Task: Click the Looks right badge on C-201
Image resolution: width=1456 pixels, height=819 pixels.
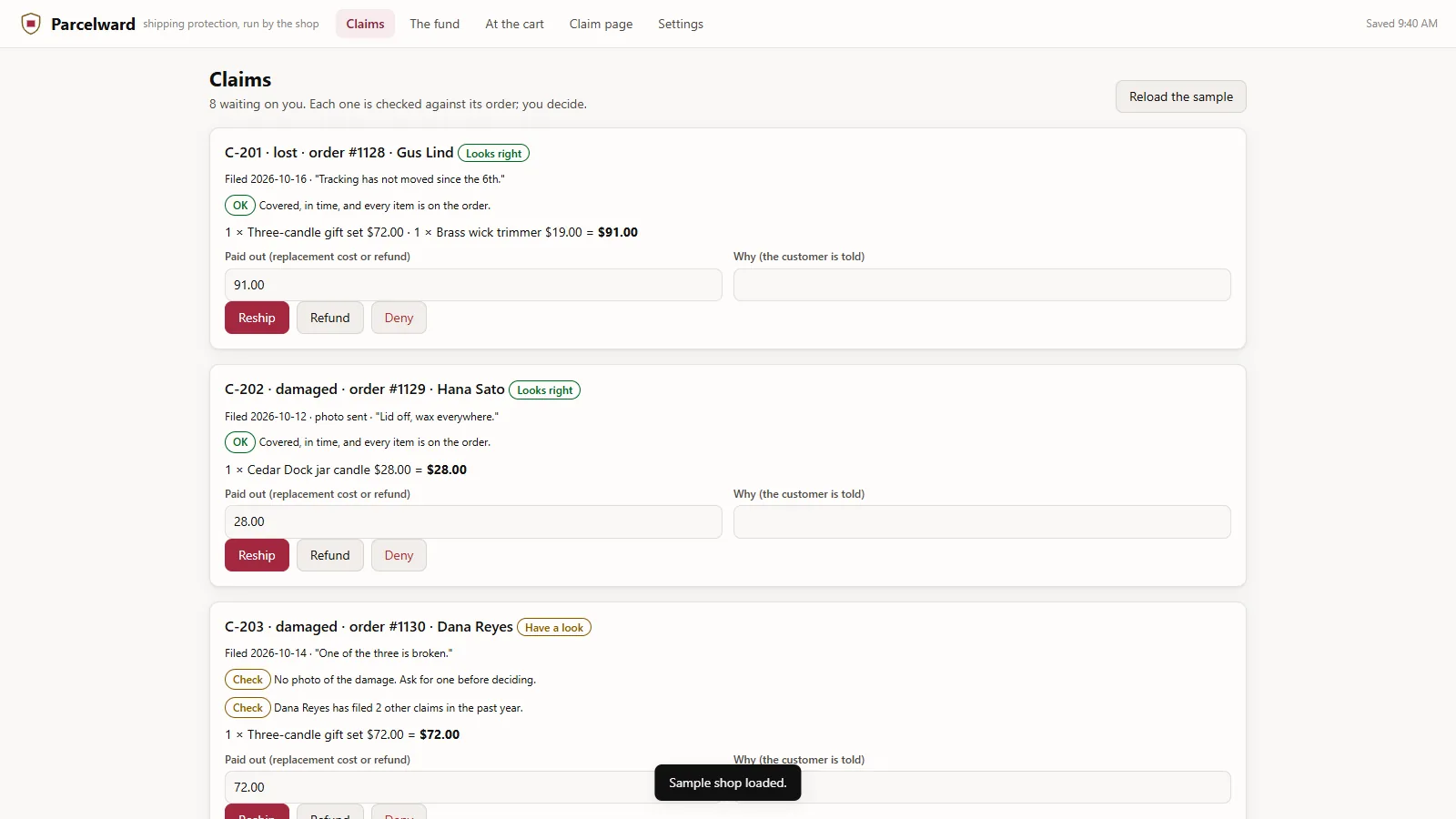Action: [x=493, y=154]
